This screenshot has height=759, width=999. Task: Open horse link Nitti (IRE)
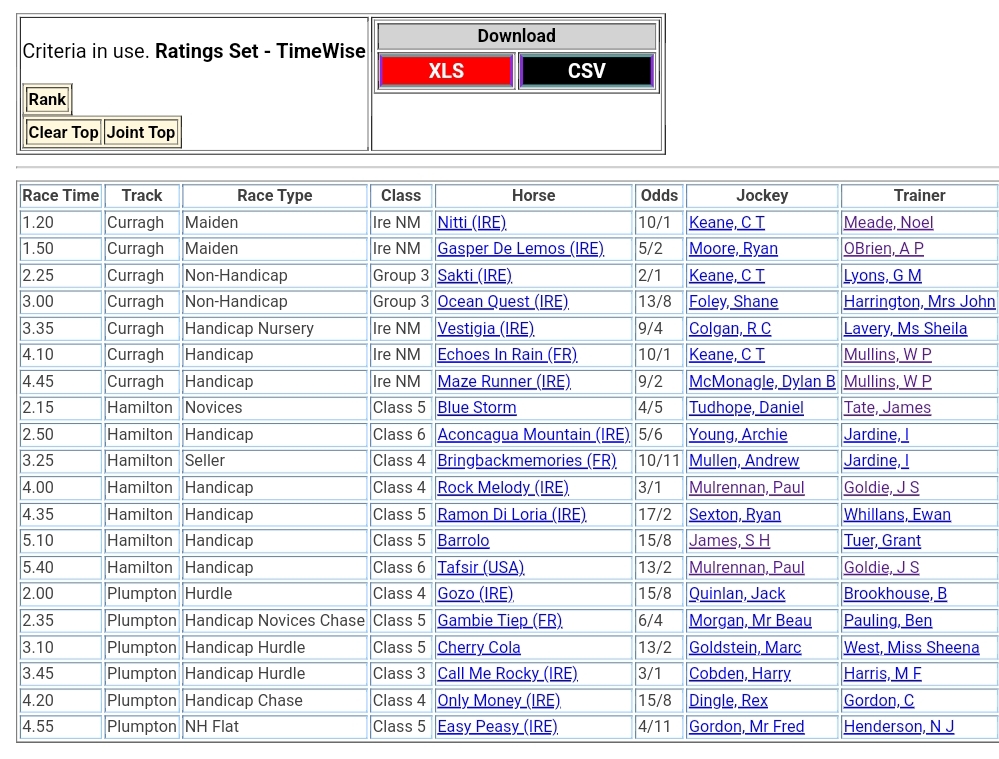point(471,223)
